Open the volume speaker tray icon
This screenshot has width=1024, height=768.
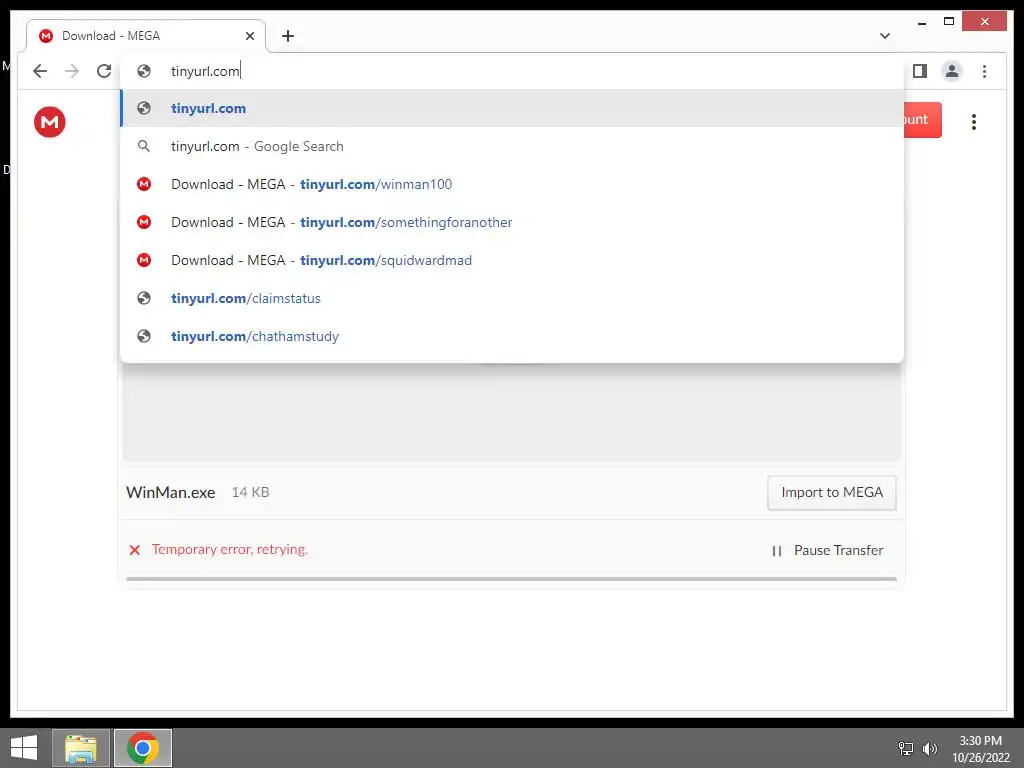[929, 748]
